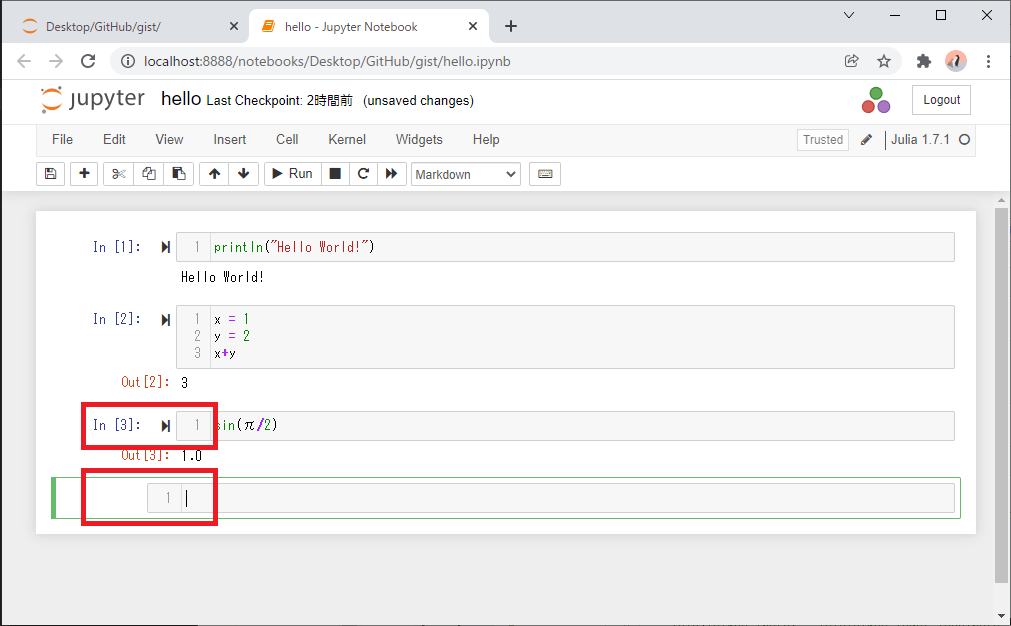Cut selected cells with scissors icon
Viewport: 1011px width, 626px height.
(x=119, y=174)
